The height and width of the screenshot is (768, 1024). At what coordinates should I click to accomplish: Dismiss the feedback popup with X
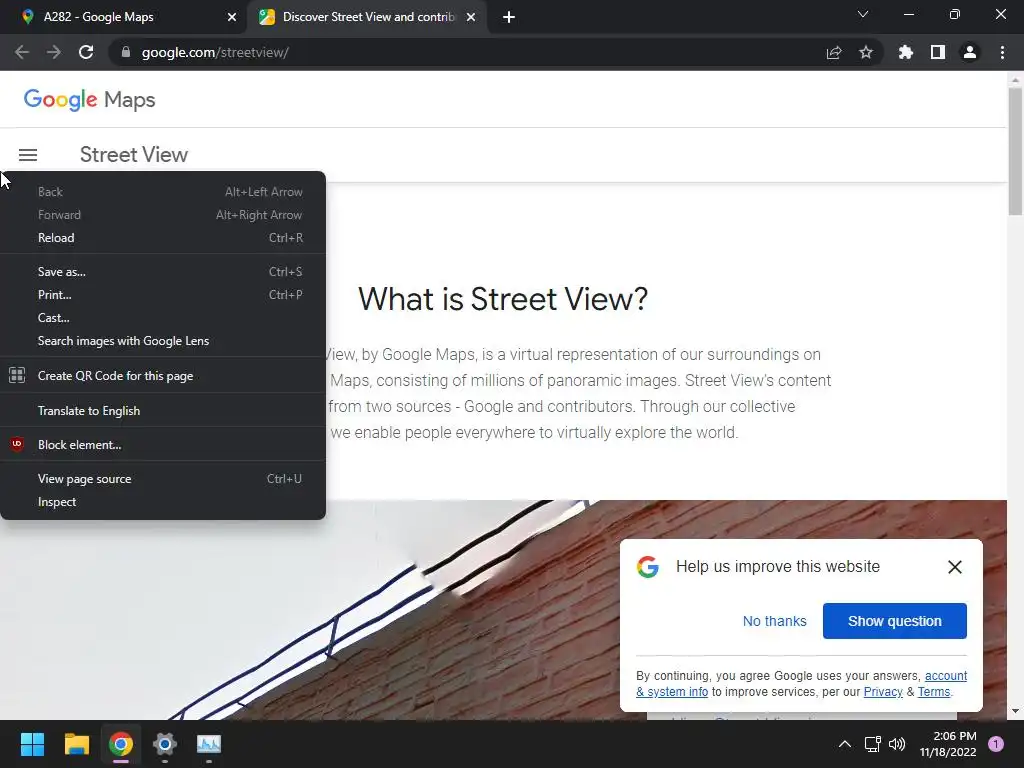coord(955,567)
